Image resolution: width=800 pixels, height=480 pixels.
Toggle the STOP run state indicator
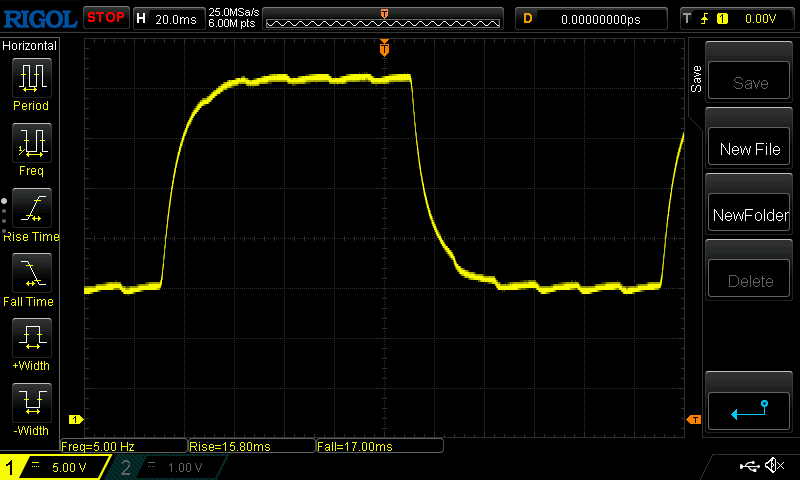pyautogui.click(x=105, y=18)
